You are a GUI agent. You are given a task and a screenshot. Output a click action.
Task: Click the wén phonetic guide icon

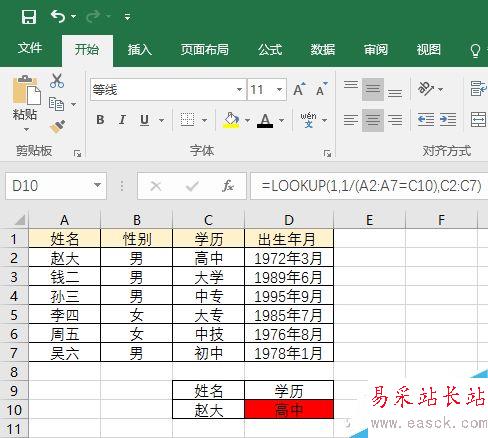click(308, 120)
